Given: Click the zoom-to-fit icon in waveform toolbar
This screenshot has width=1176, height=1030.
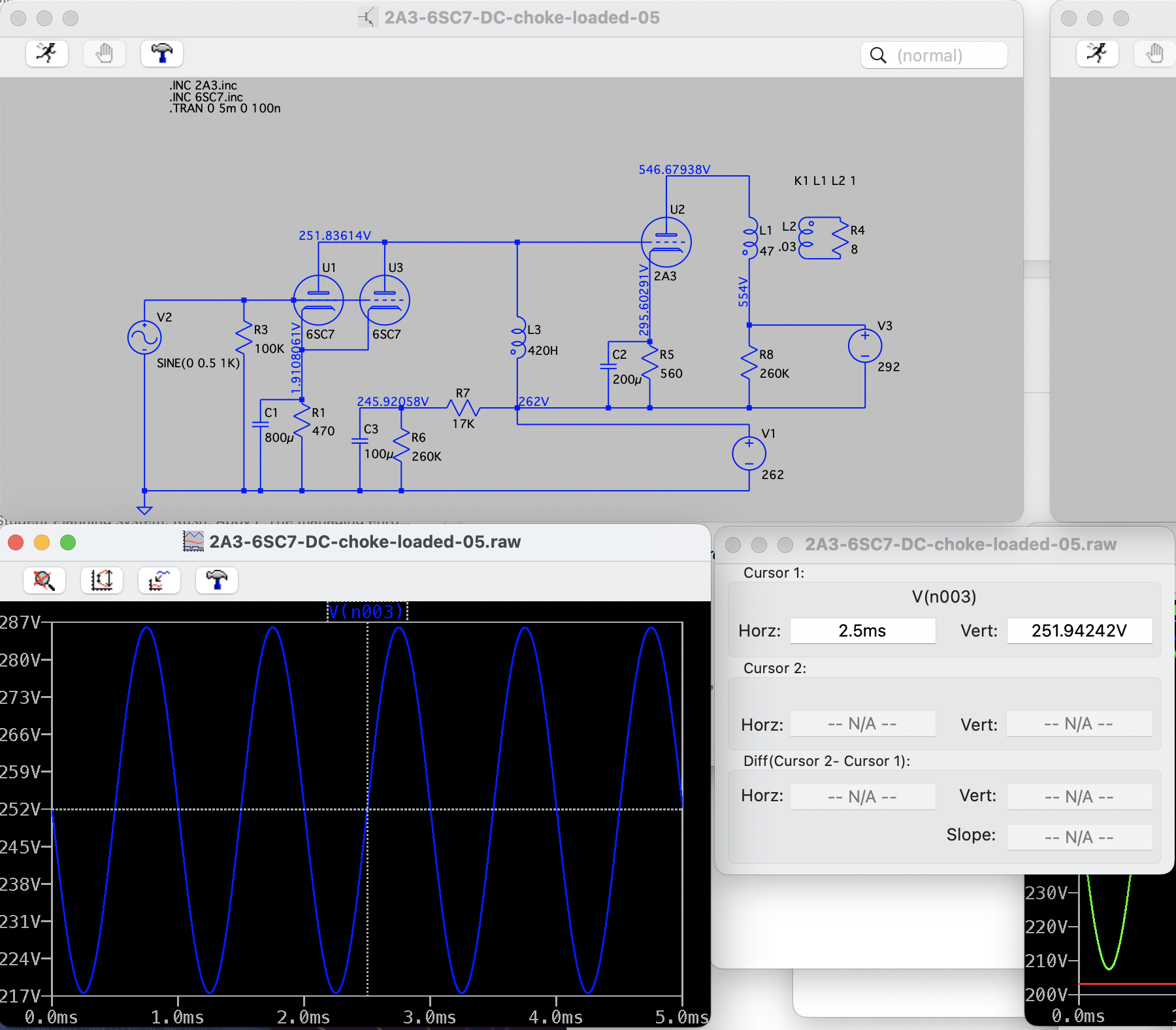Looking at the screenshot, I should click(x=44, y=580).
